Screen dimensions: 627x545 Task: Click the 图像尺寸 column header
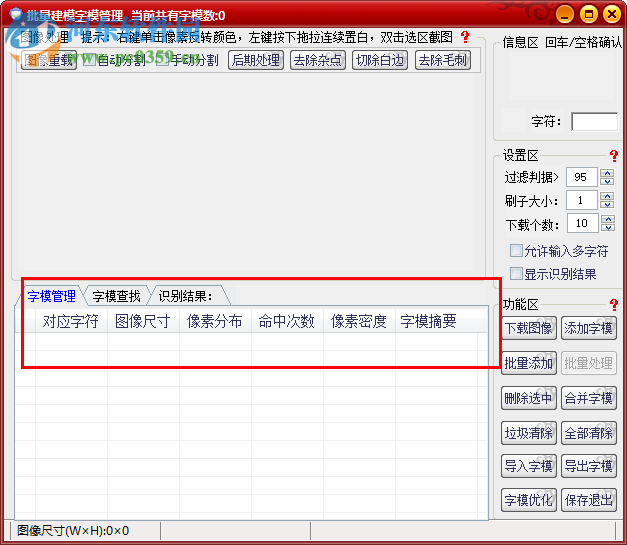pyautogui.click(x=143, y=321)
